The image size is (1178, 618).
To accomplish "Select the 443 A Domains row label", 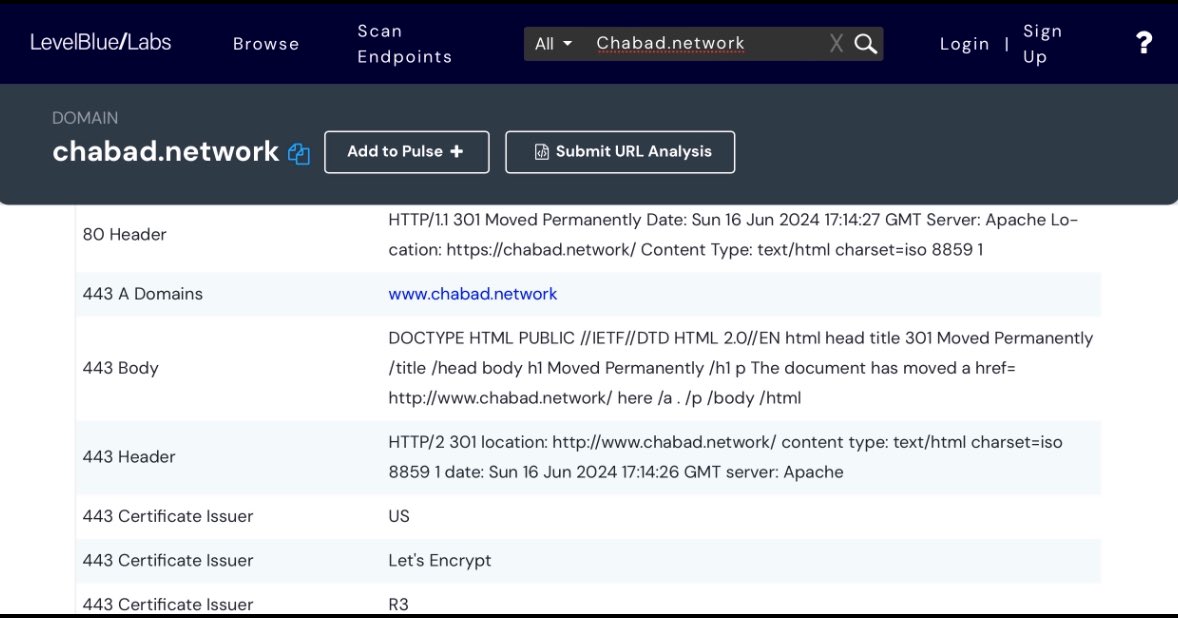I will [x=143, y=294].
